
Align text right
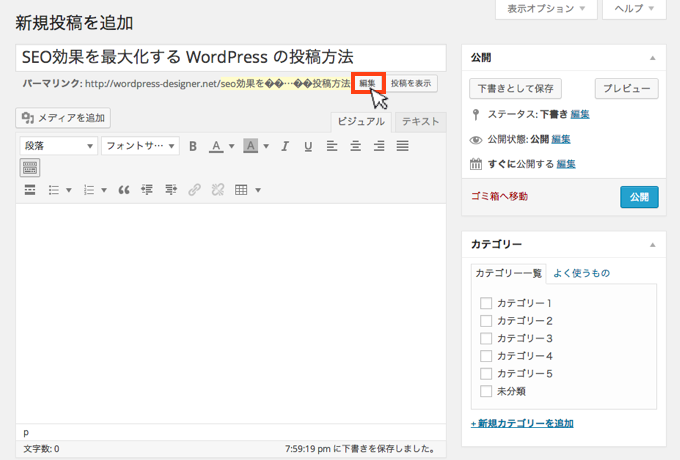point(379,146)
